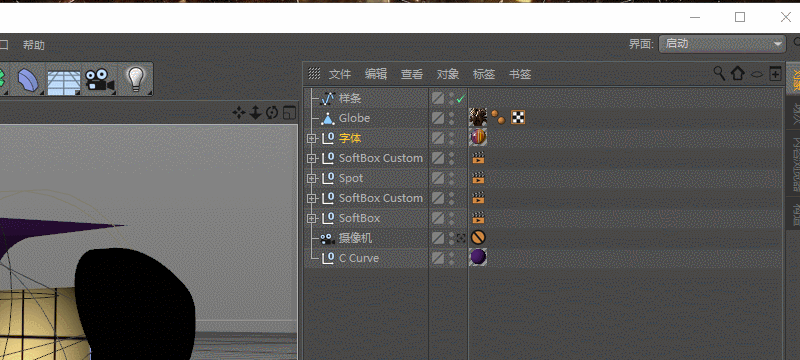The image size is (800, 360).
Task: Toggle the layer square for 样条
Action: (x=438, y=98)
